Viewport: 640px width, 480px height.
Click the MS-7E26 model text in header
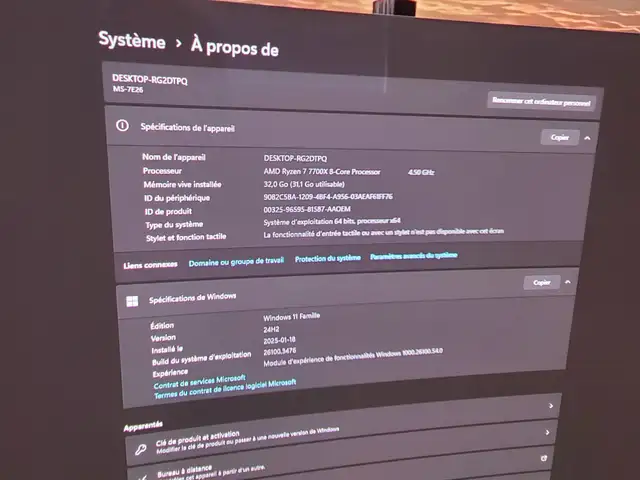(128, 89)
